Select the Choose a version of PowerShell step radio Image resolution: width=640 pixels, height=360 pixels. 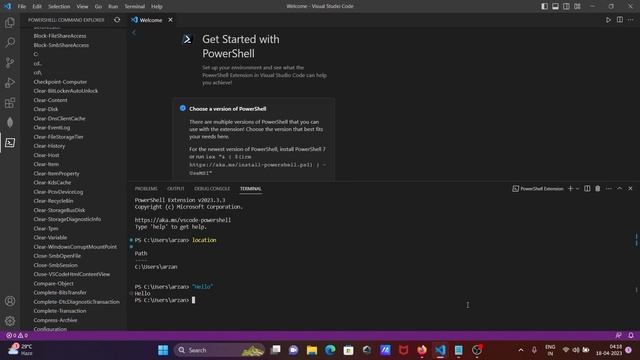pos(183,108)
